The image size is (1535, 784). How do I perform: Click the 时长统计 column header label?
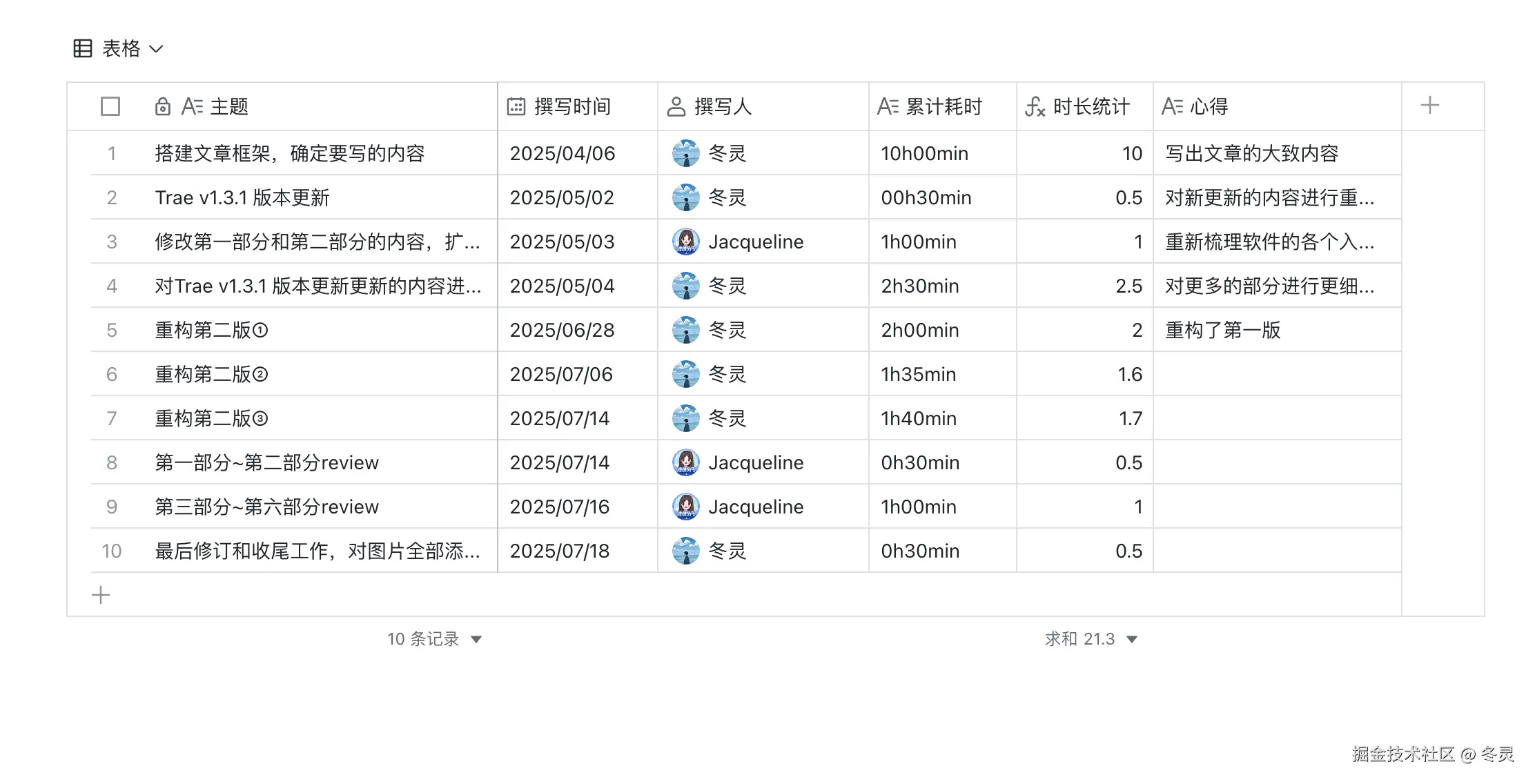pos(1092,106)
